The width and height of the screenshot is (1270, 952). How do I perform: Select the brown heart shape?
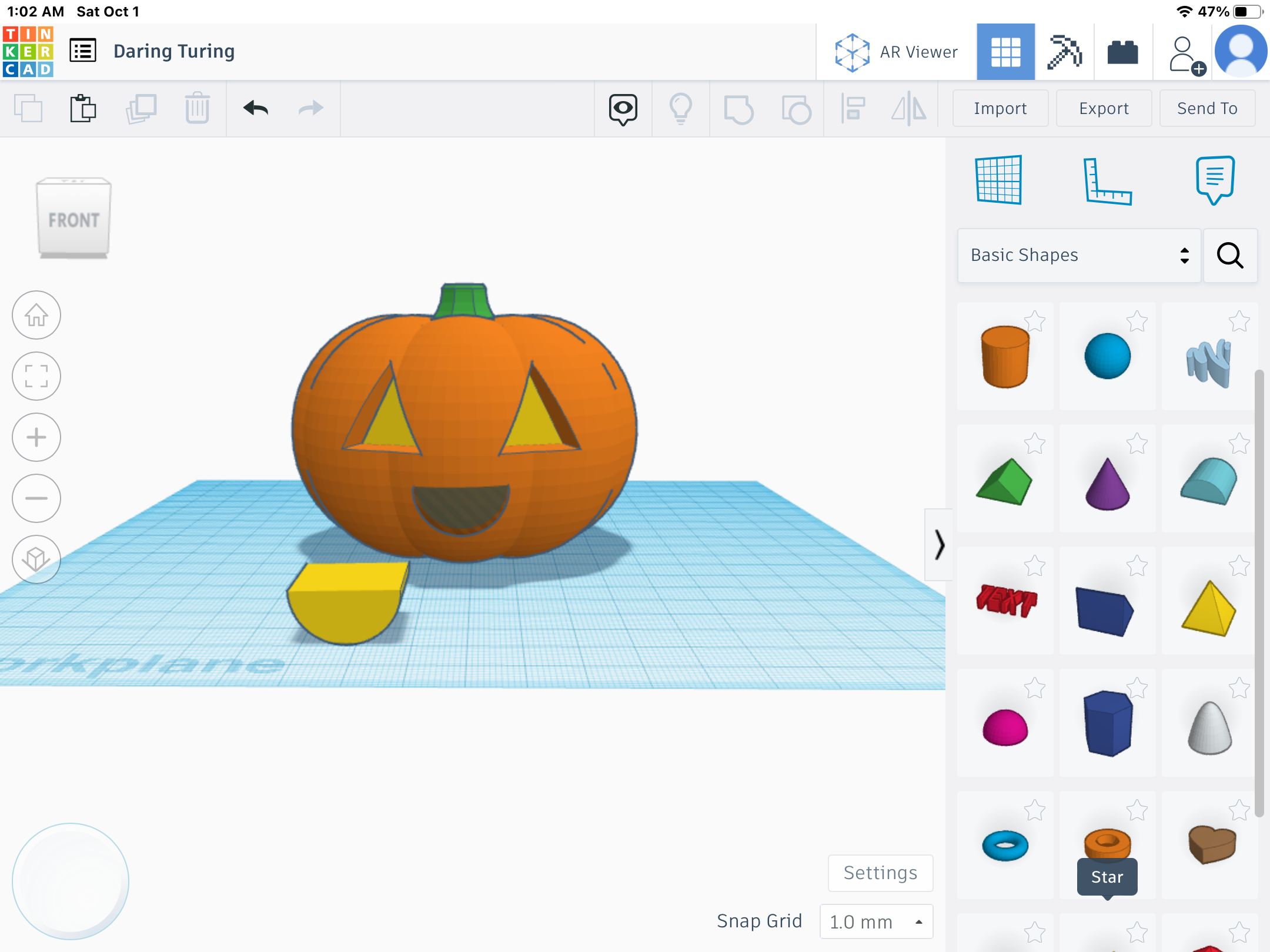tap(1209, 845)
